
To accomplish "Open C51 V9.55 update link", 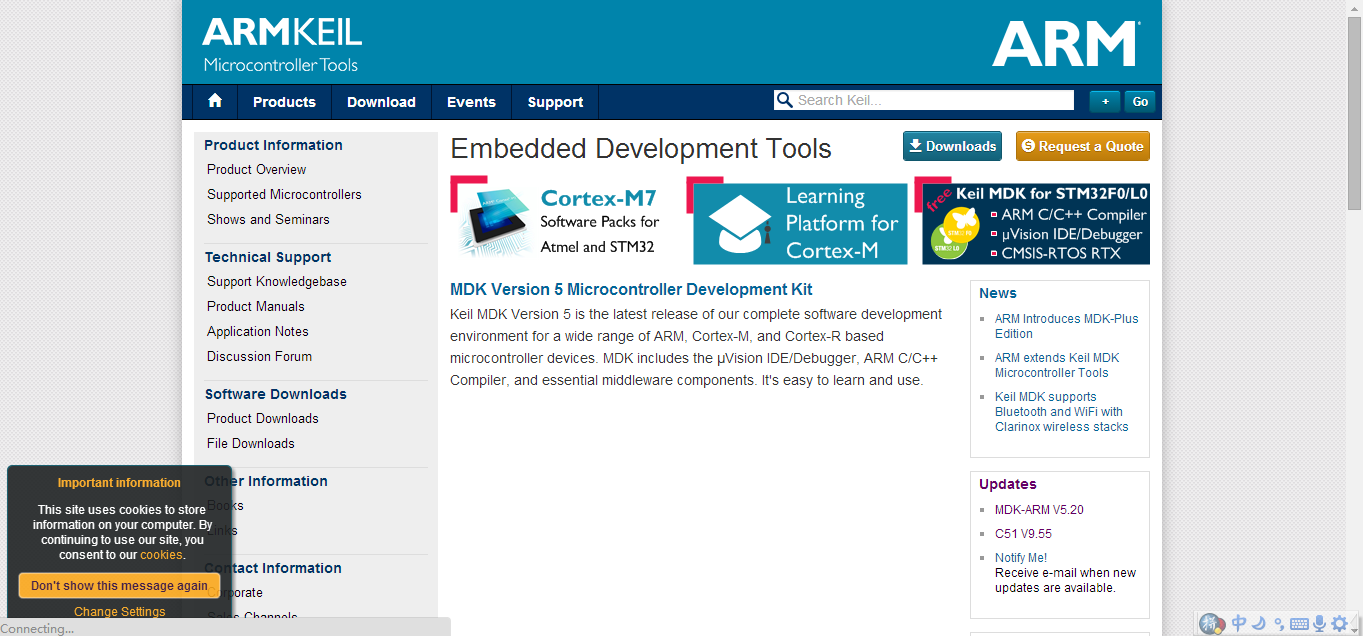I will [x=1023, y=534].
